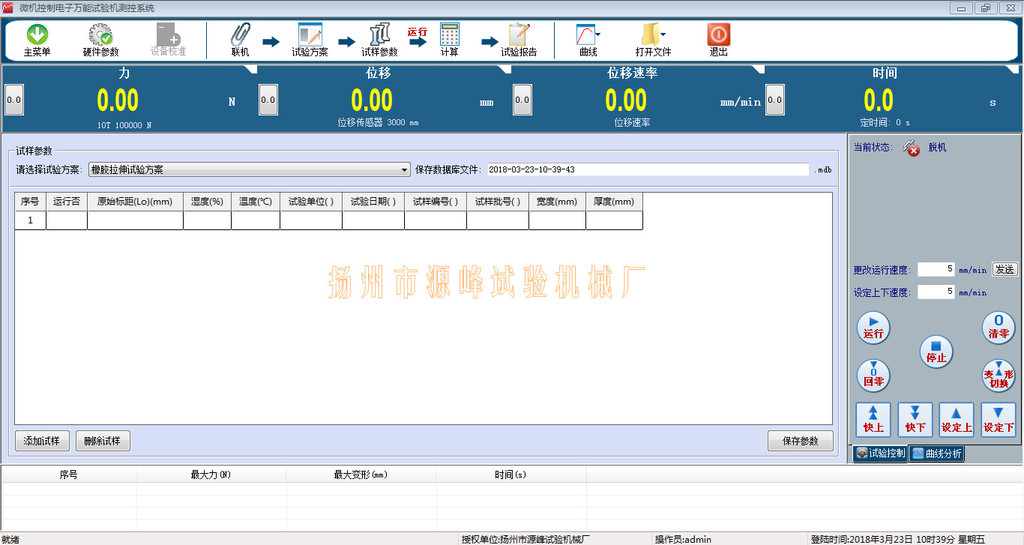Click the 退出 exit icon
The width and height of the screenshot is (1024, 545).
tap(718, 39)
